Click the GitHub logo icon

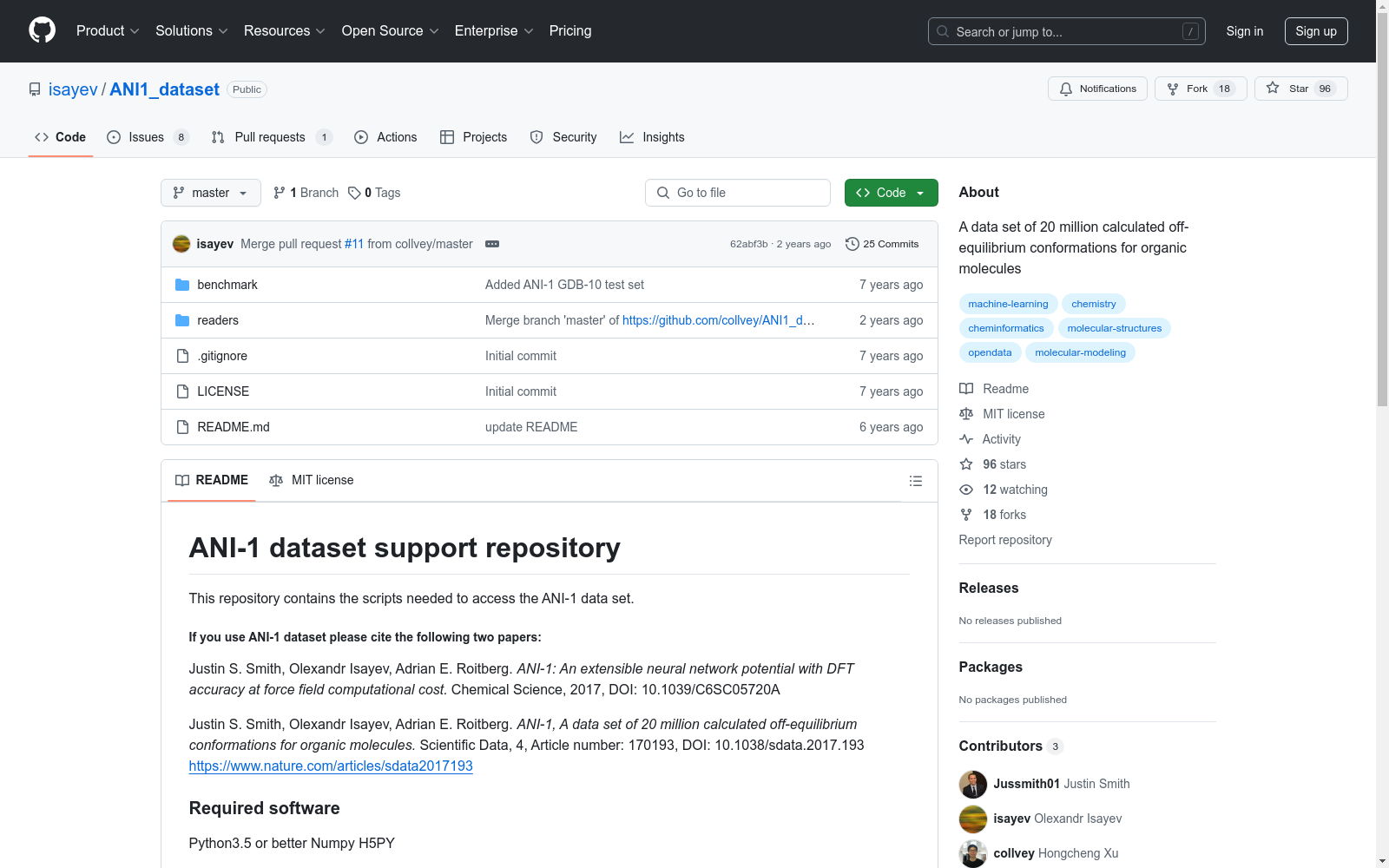tap(42, 30)
